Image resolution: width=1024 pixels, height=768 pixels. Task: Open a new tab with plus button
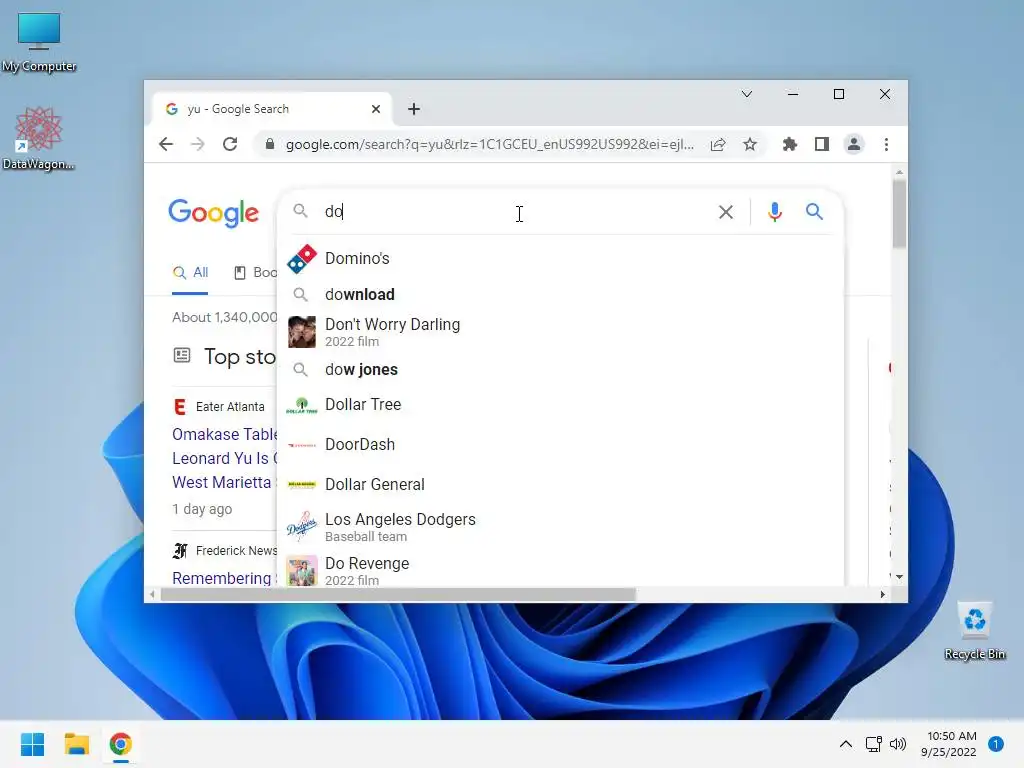pyautogui.click(x=413, y=109)
